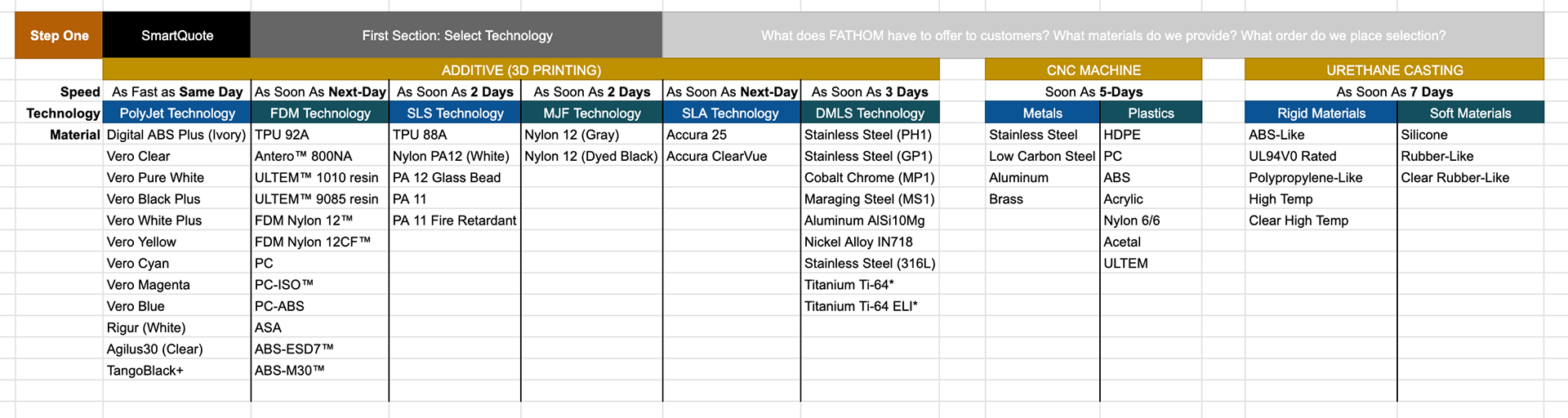
Task: Select the 'Vero Black Plus' cell
Action: click(177, 198)
